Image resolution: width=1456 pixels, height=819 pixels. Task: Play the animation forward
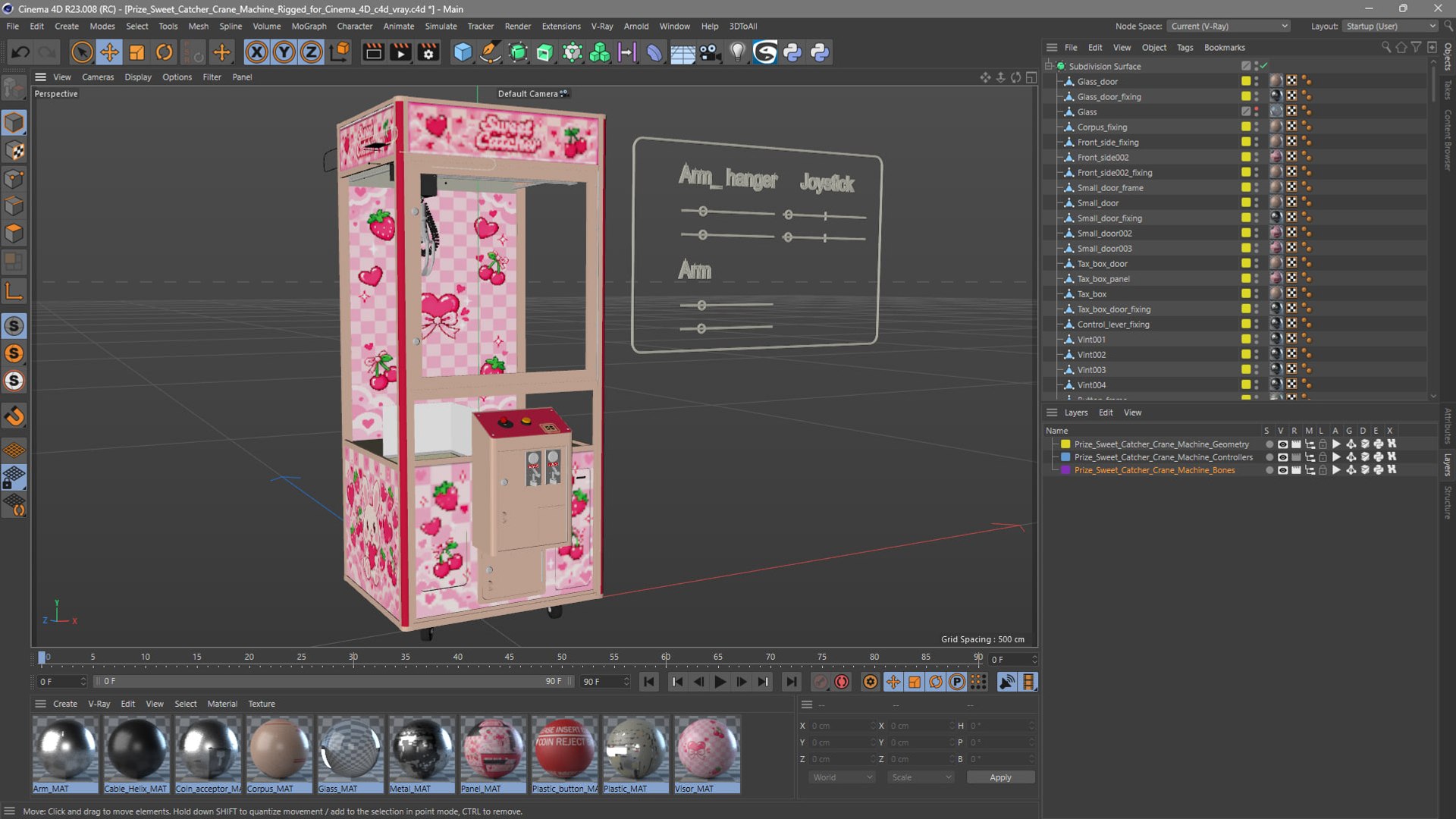720,682
